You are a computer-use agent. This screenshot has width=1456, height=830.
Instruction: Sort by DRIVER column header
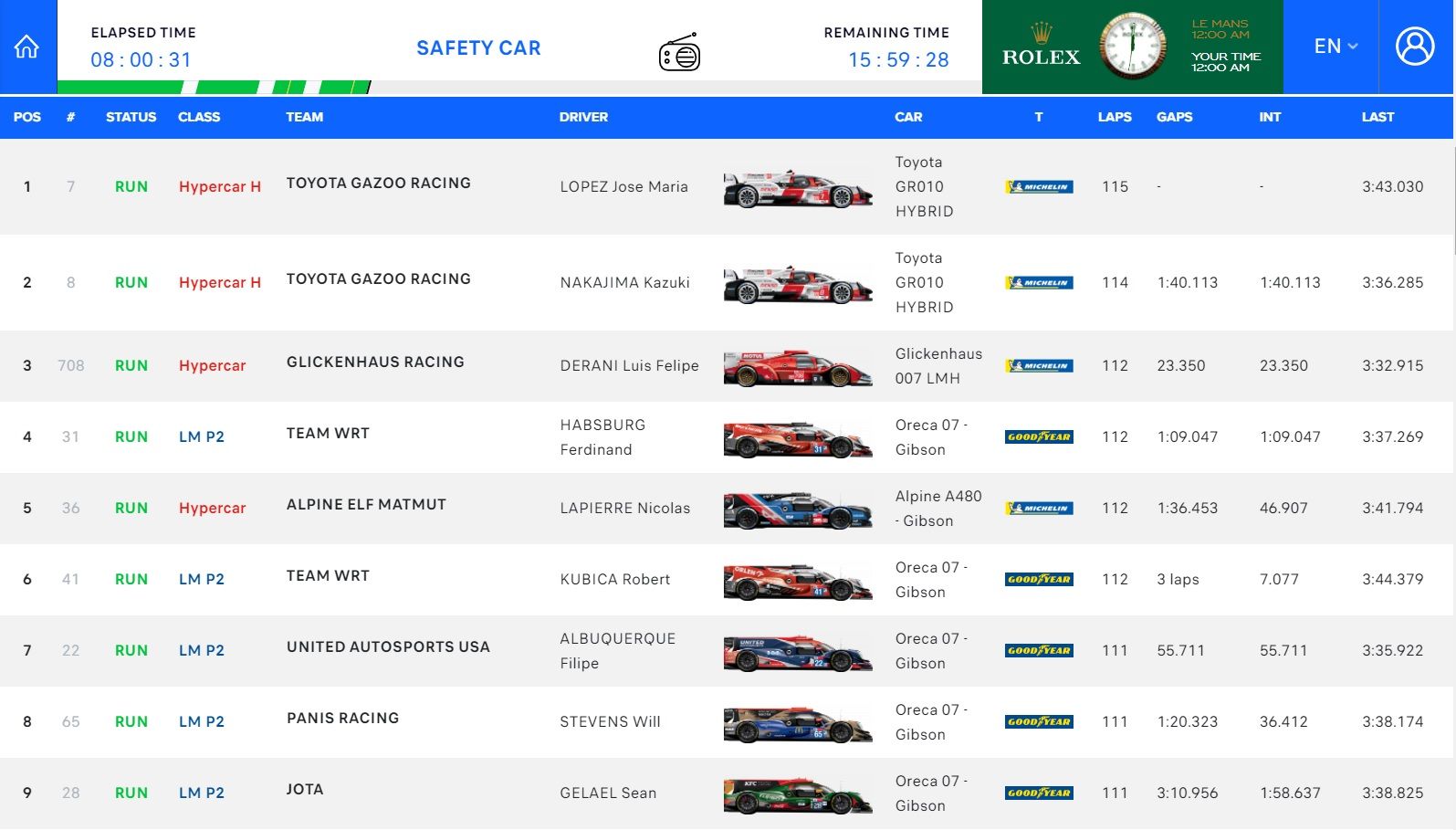click(x=583, y=117)
